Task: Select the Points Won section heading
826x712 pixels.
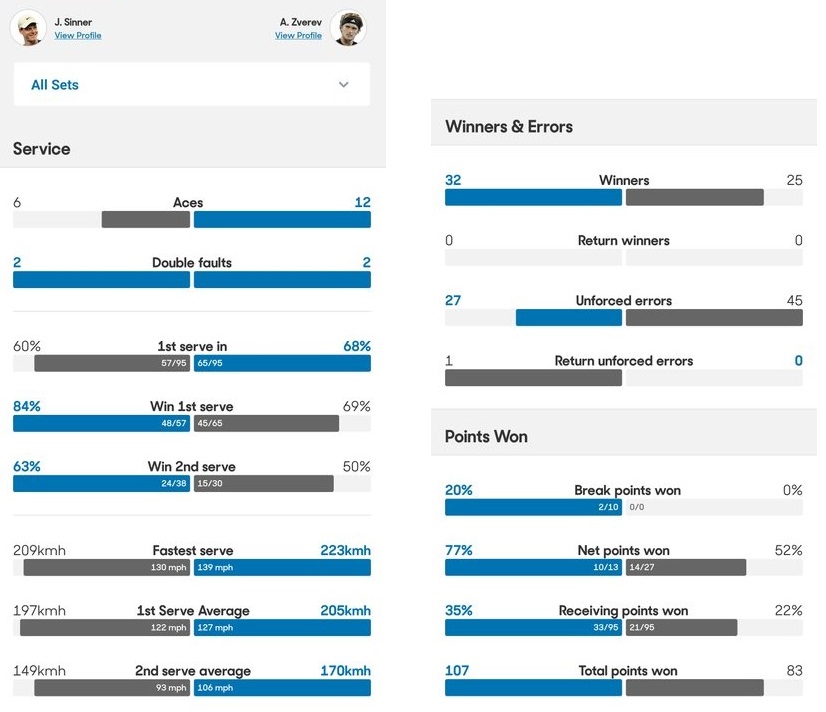Action: pos(486,437)
